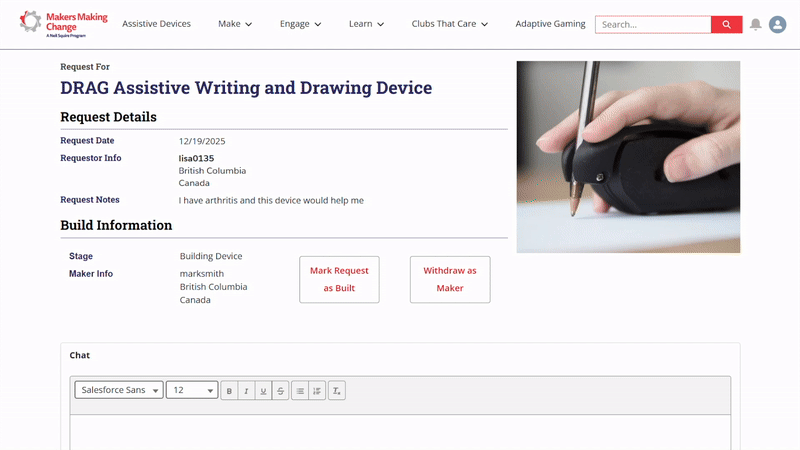
Task: Open the font size 12 dropdown
Action: [192, 390]
